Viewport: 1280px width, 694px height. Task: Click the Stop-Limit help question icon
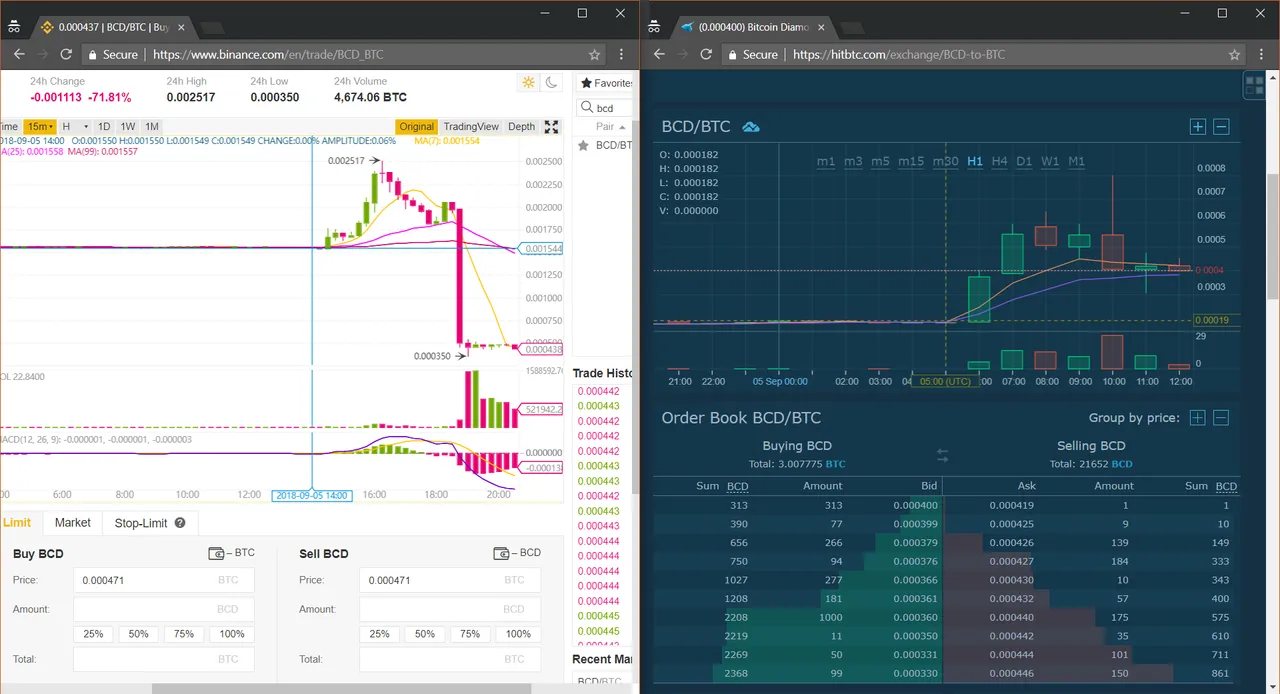(180, 522)
